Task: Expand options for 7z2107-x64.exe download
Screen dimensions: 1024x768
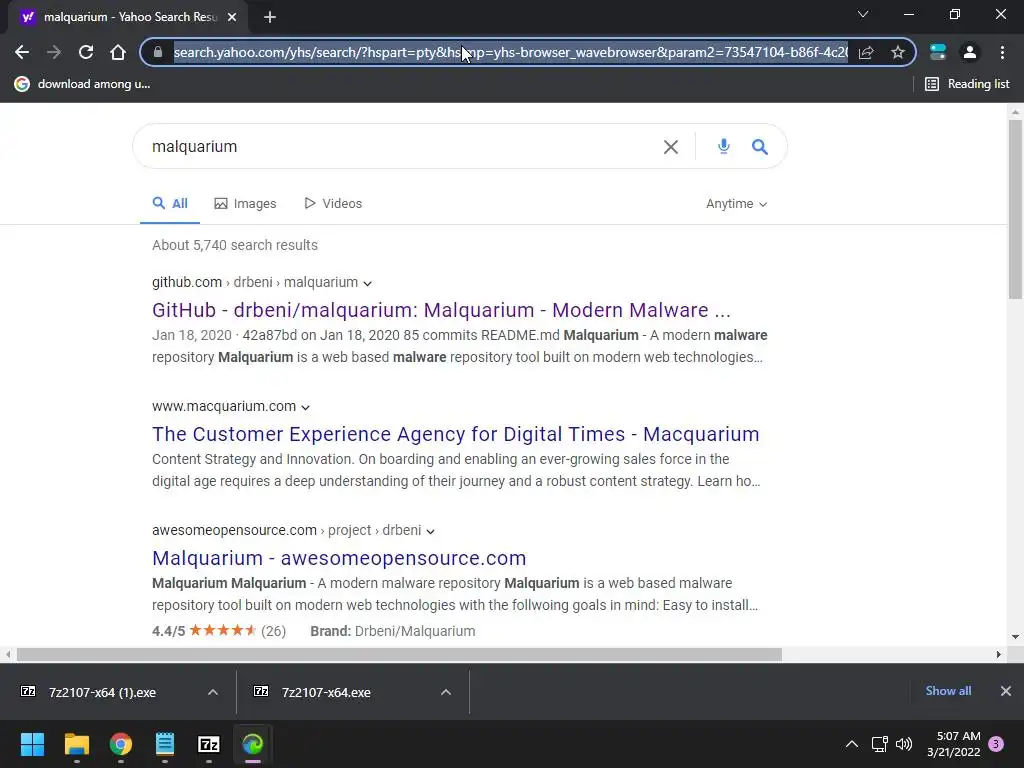Action: 446,692
